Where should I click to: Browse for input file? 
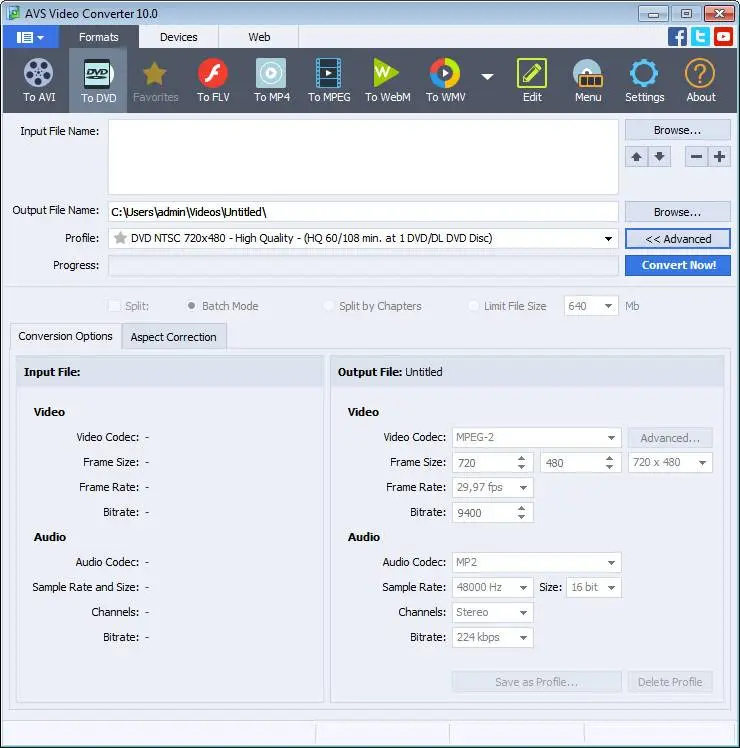[x=677, y=130]
